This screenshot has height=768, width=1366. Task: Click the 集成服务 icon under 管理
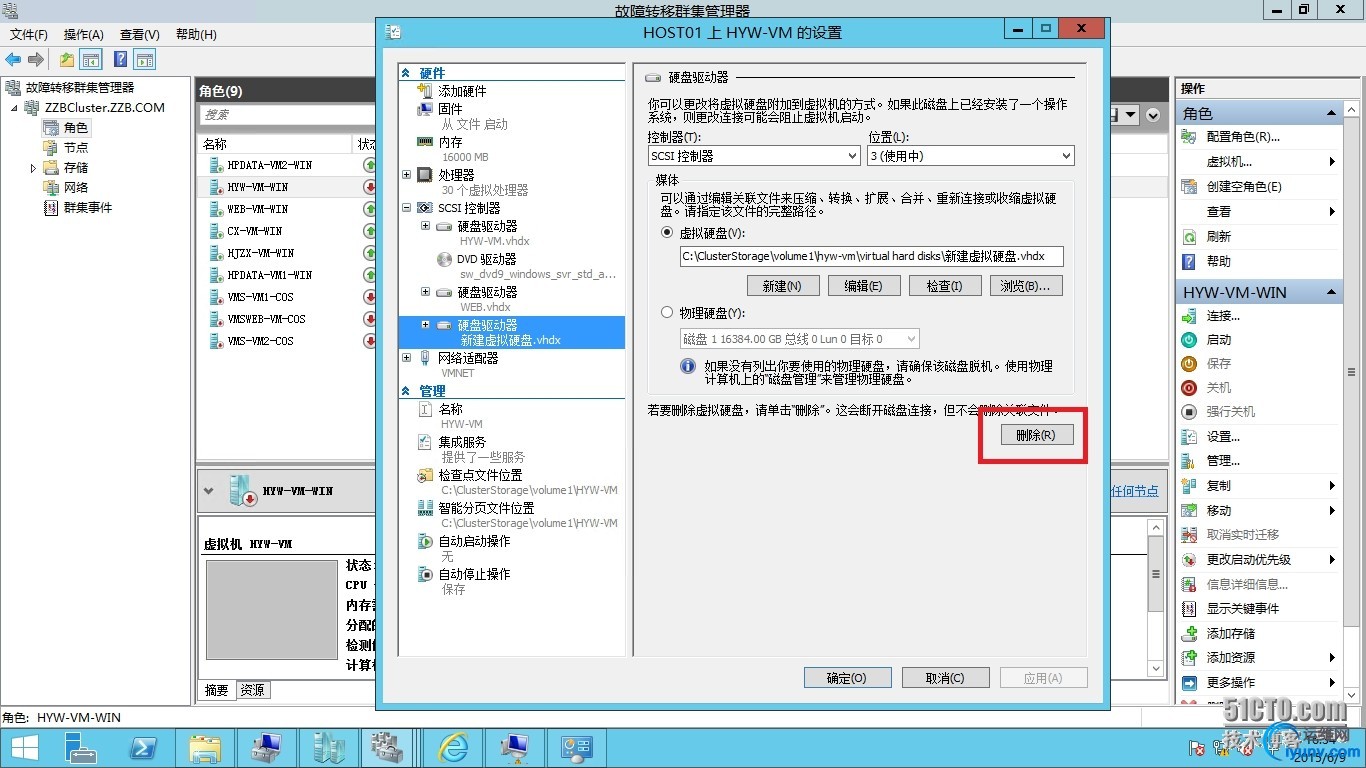(x=425, y=442)
